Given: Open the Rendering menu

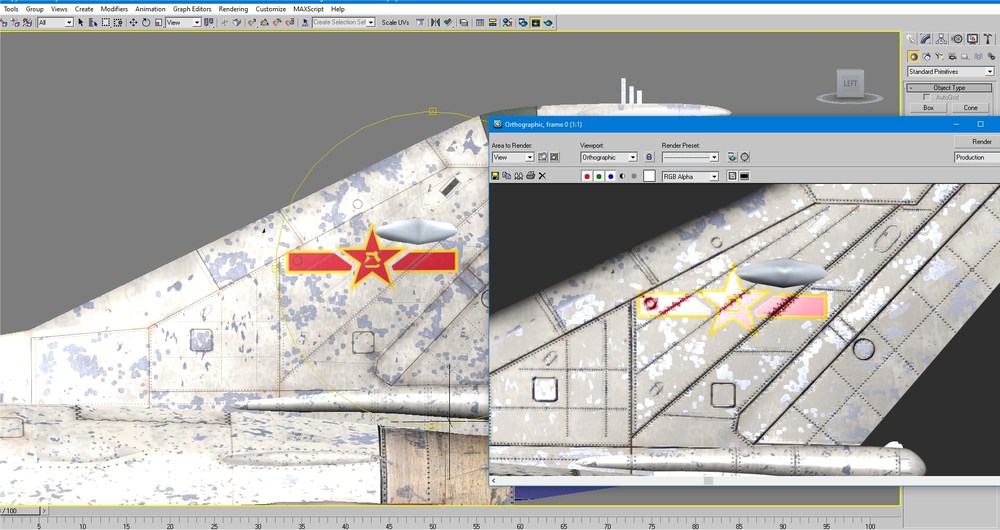Looking at the screenshot, I should tap(233, 9).
